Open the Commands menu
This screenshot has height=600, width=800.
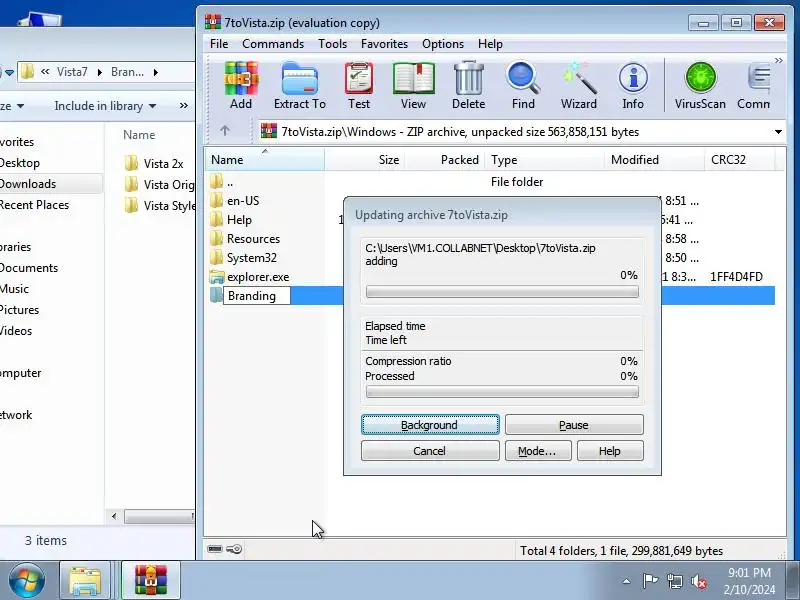tap(273, 44)
